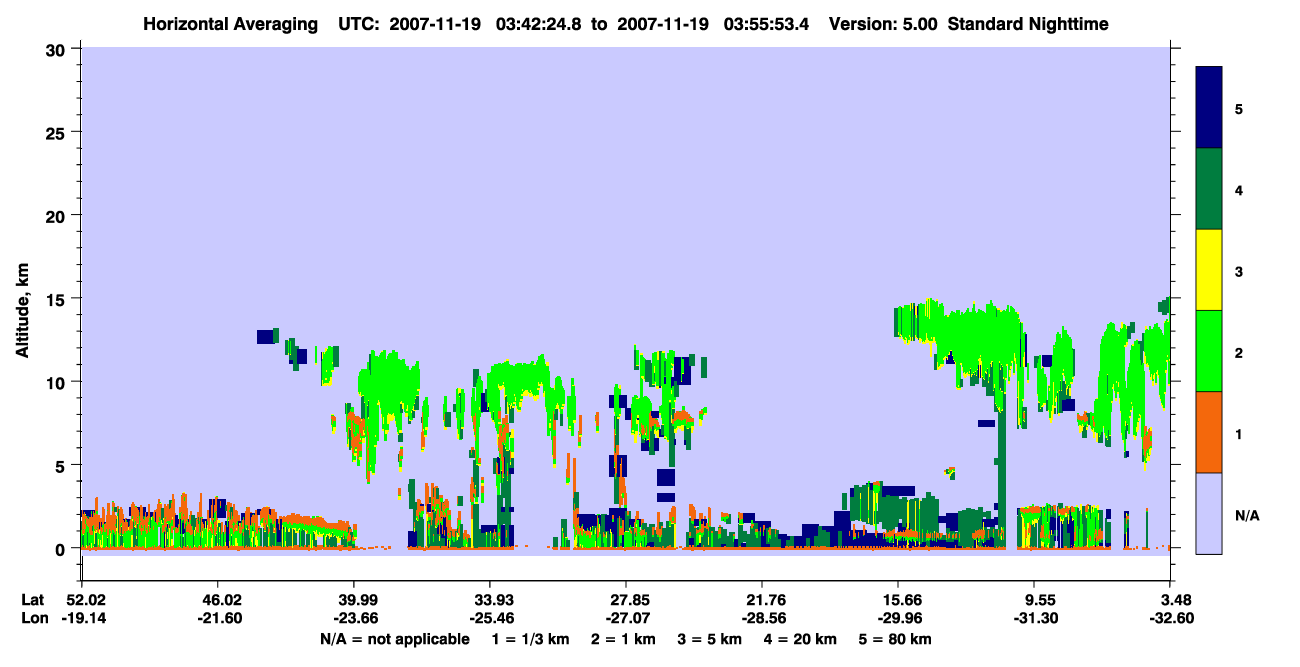
Task: Click the start time '03:42:24.8'
Action: tap(541, 24)
